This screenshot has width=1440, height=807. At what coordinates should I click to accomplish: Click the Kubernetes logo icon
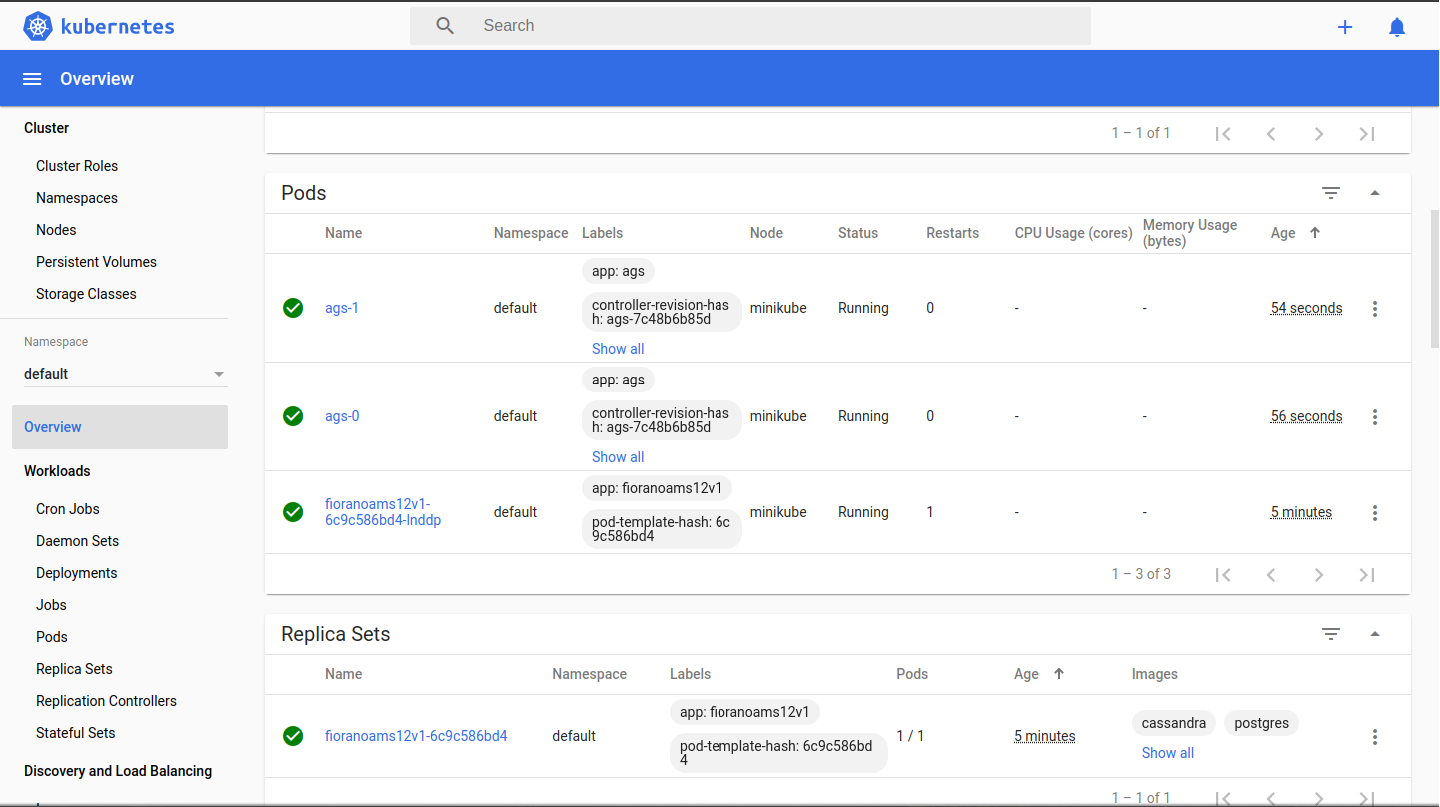[x=38, y=26]
